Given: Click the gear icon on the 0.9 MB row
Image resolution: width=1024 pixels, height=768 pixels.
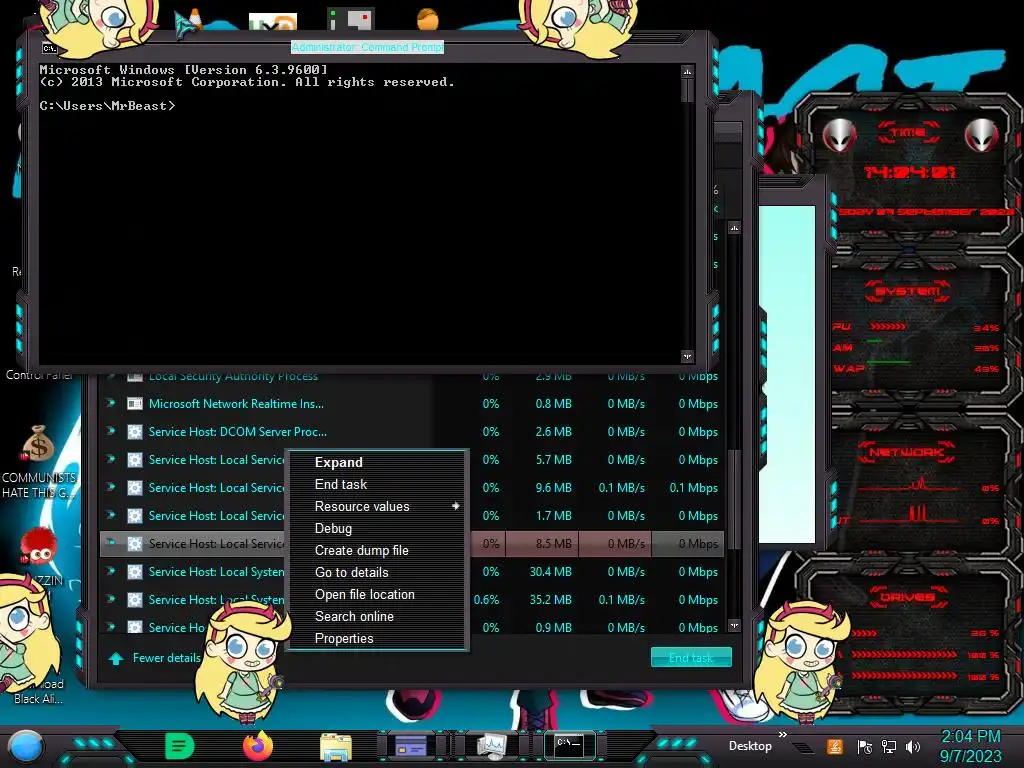Looking at the screenshot, I should coord(135,627).
